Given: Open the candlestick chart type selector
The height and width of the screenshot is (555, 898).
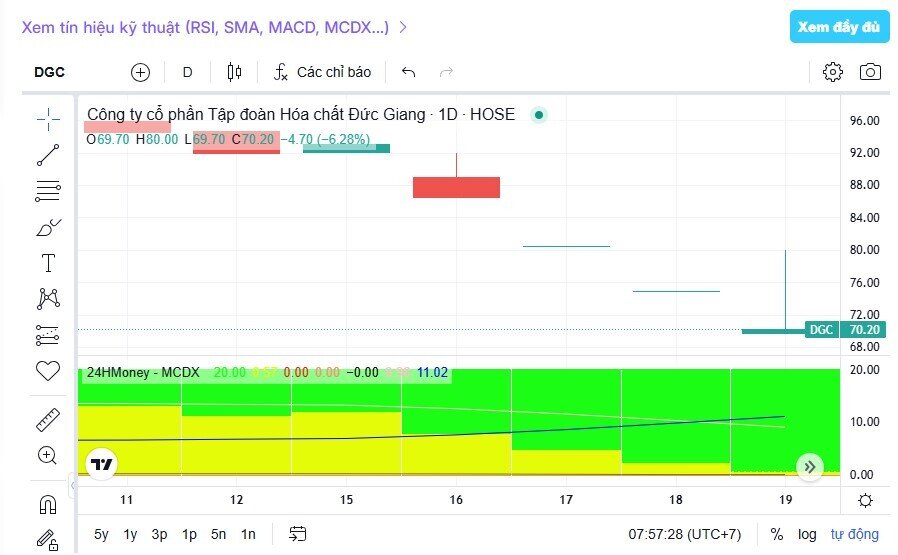Looking at the screenshot, I should [234, 72].
